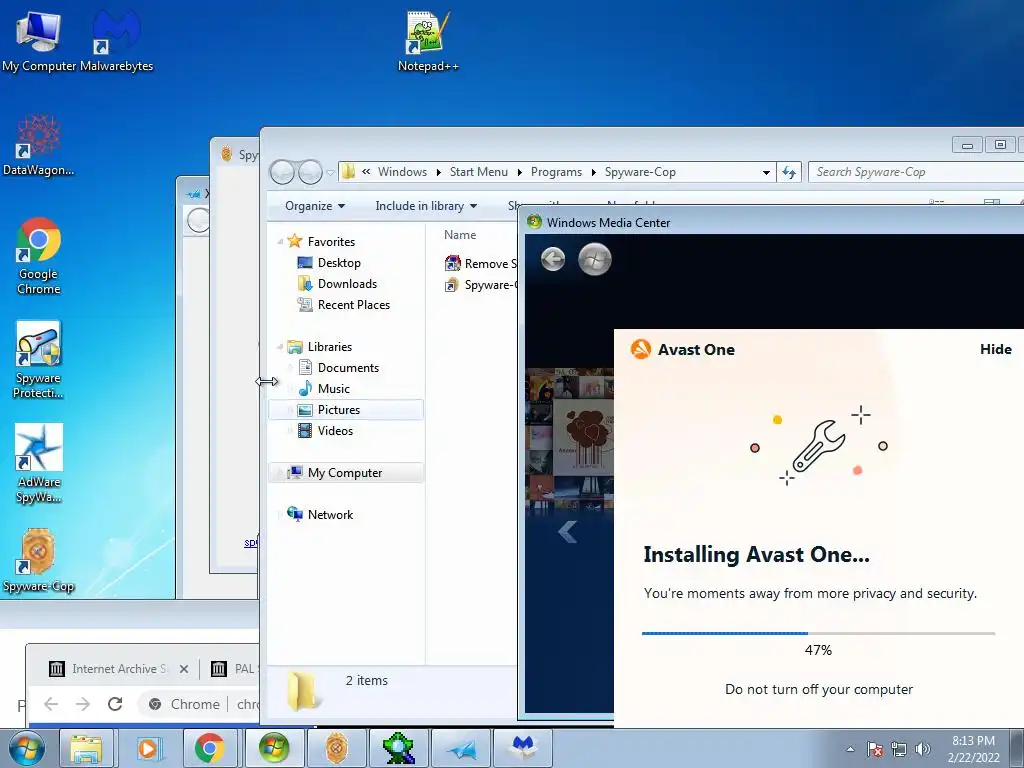Open the Include in library dropdown
The height and width of the screenshot is (768, 1024).
[x=426, y=206]
